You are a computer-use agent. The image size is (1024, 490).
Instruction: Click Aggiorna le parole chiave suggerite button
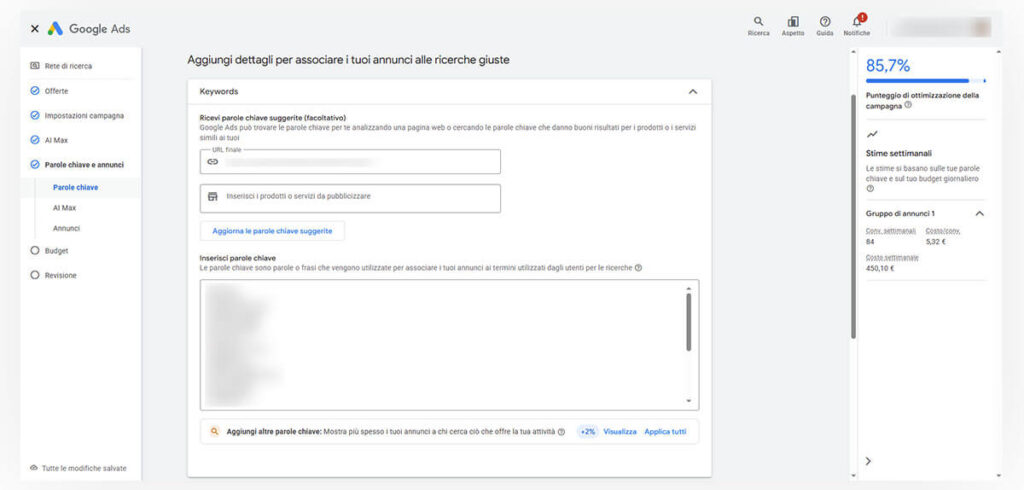click(272, 231)
